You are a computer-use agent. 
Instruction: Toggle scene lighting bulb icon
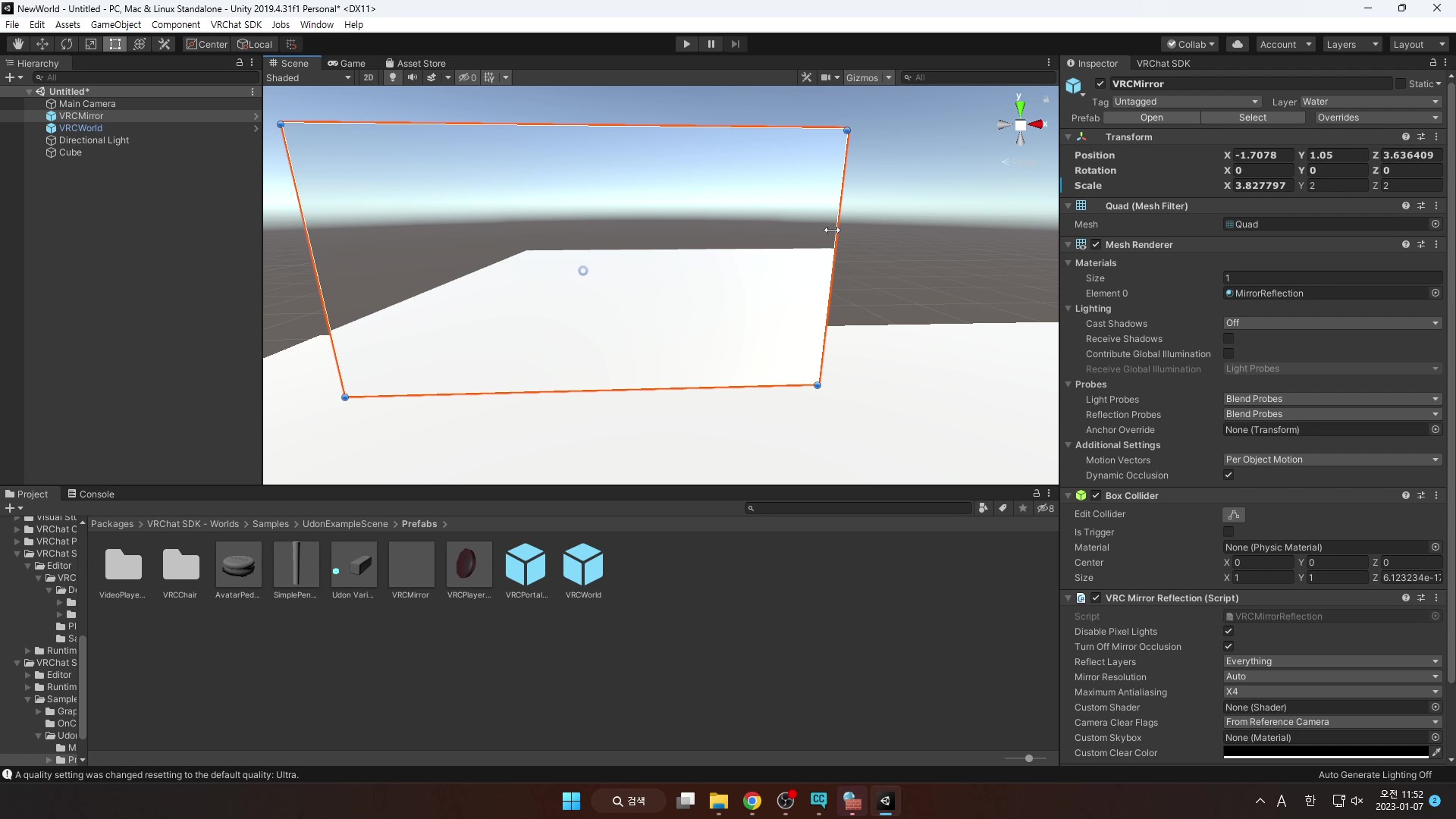392,77
